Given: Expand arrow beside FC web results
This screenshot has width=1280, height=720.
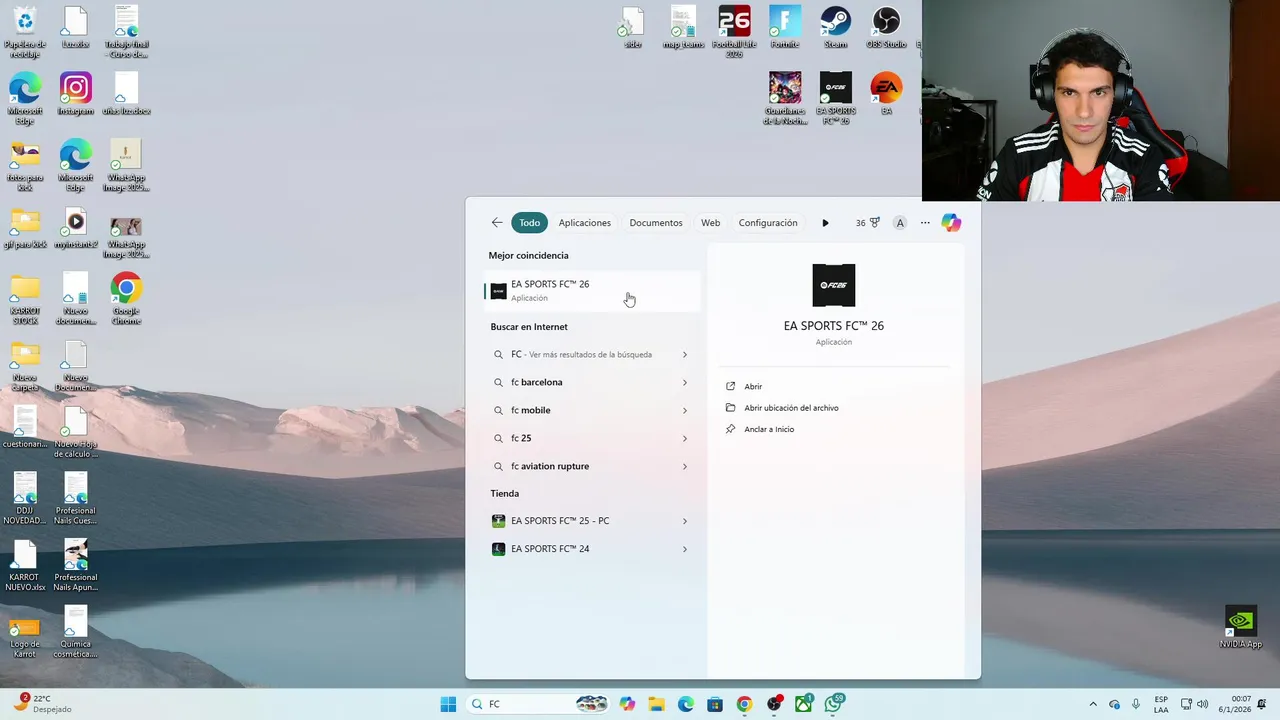Looking at the screenshot, I should coord(685,354).
